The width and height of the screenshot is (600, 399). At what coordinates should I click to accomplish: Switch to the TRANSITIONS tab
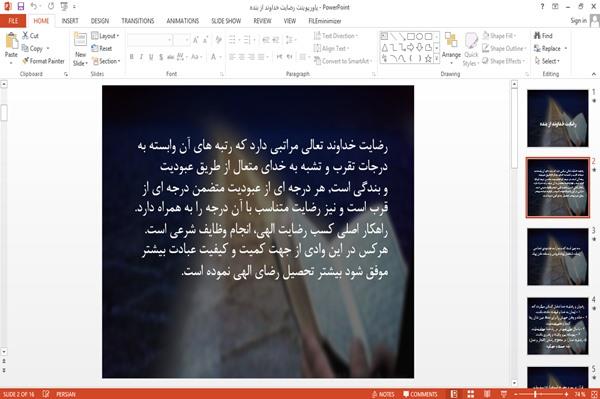138,21
